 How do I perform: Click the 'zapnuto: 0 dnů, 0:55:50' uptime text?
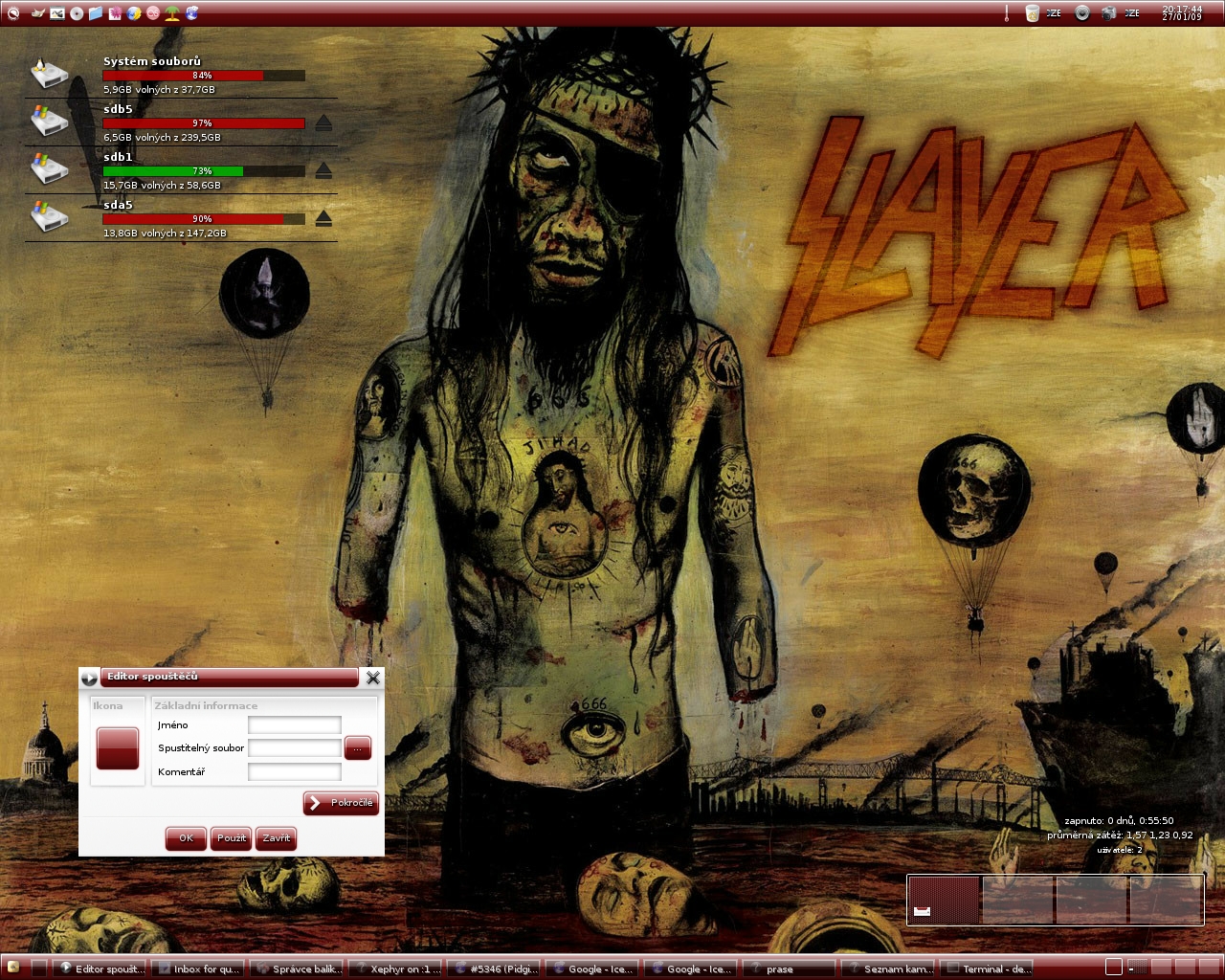click(x=1119, y=821)
